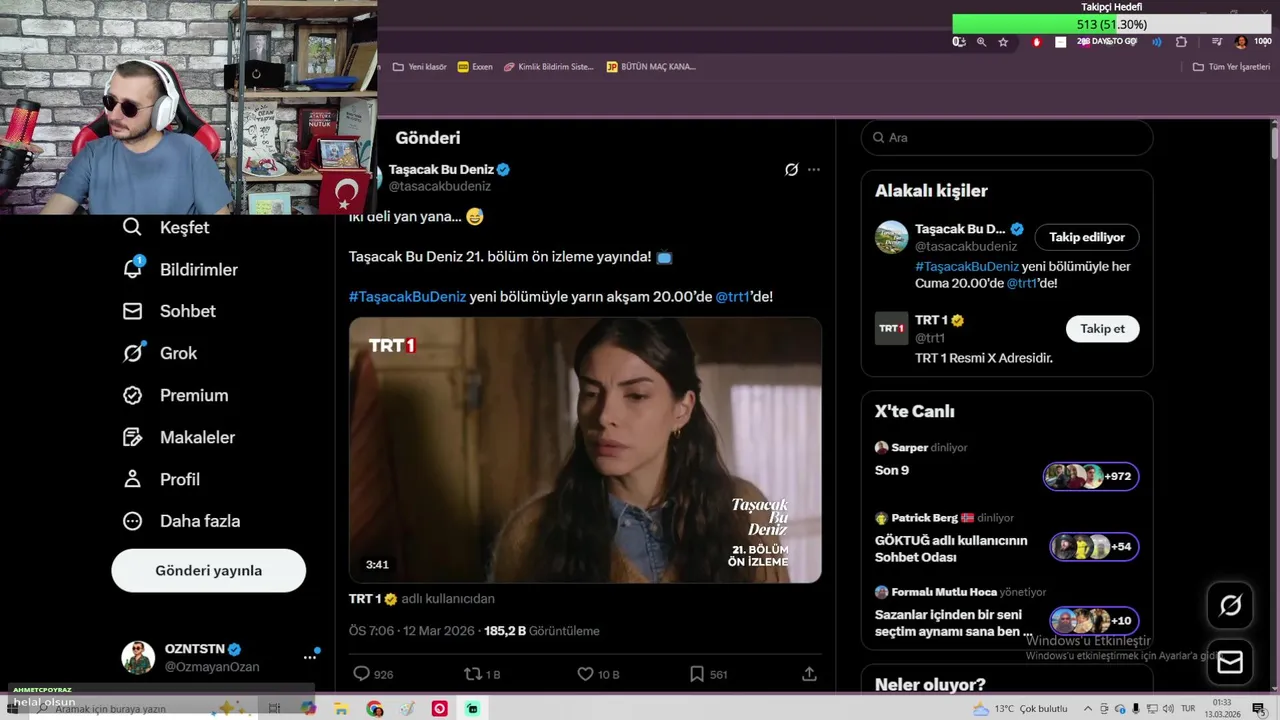Click Gönderi yayınla button
The image size is (1280, 720).
209,570
